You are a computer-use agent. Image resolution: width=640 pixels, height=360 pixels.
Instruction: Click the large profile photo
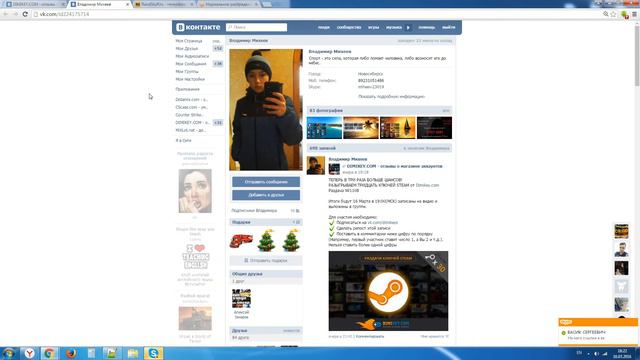(x=266, y=109)
